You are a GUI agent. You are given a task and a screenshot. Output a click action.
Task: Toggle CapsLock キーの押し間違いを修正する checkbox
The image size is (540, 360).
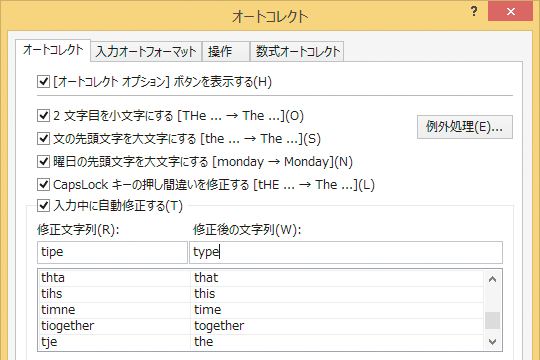point(43,184)
